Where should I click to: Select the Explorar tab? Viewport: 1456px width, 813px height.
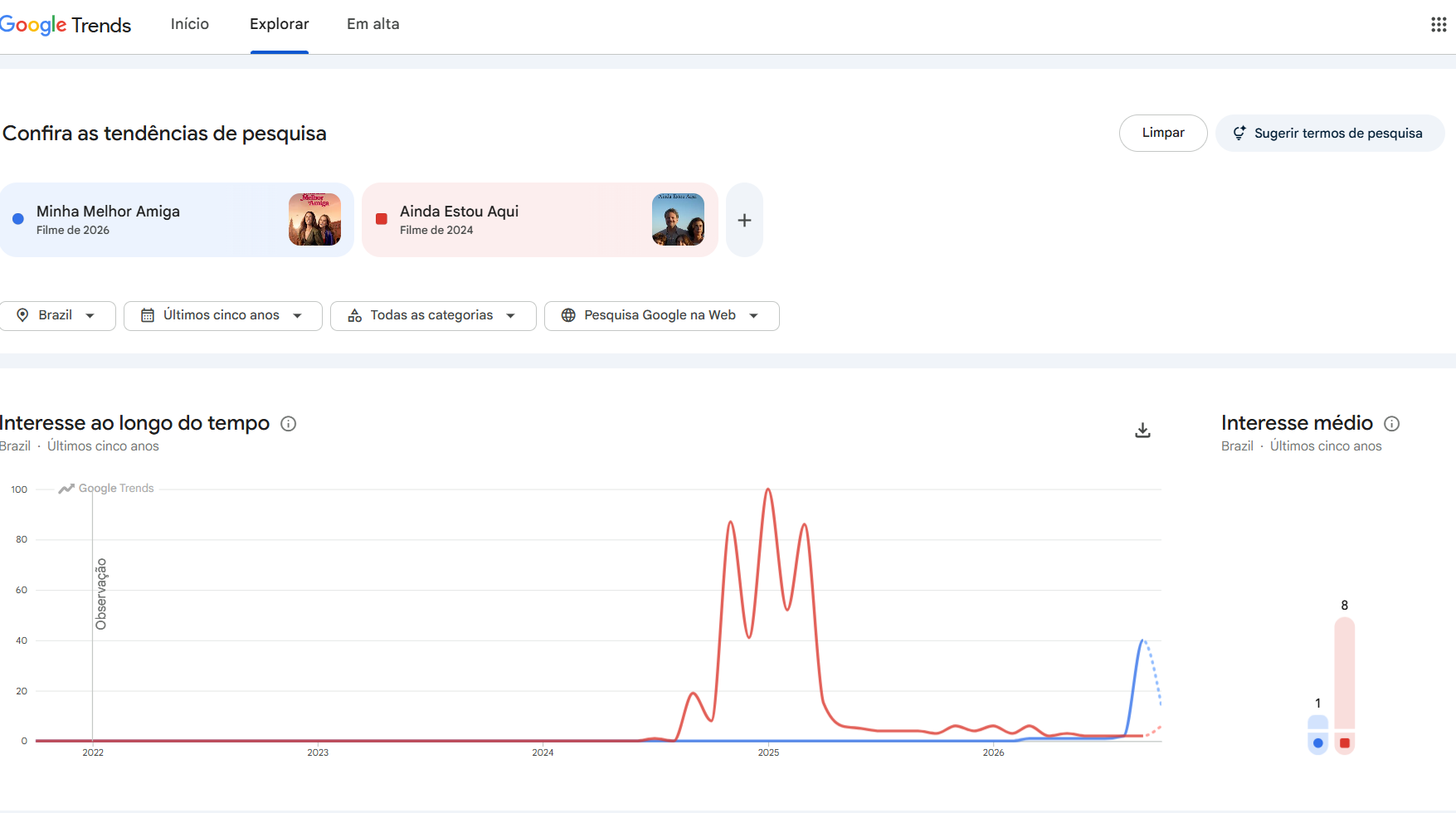(280, 24)
